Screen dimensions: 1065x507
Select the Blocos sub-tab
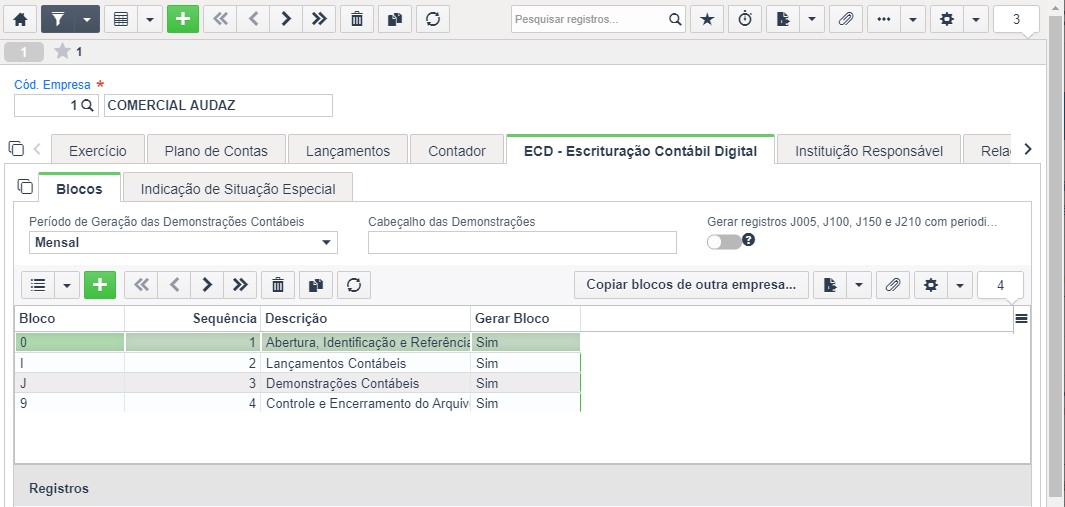[x=79, y=188]
